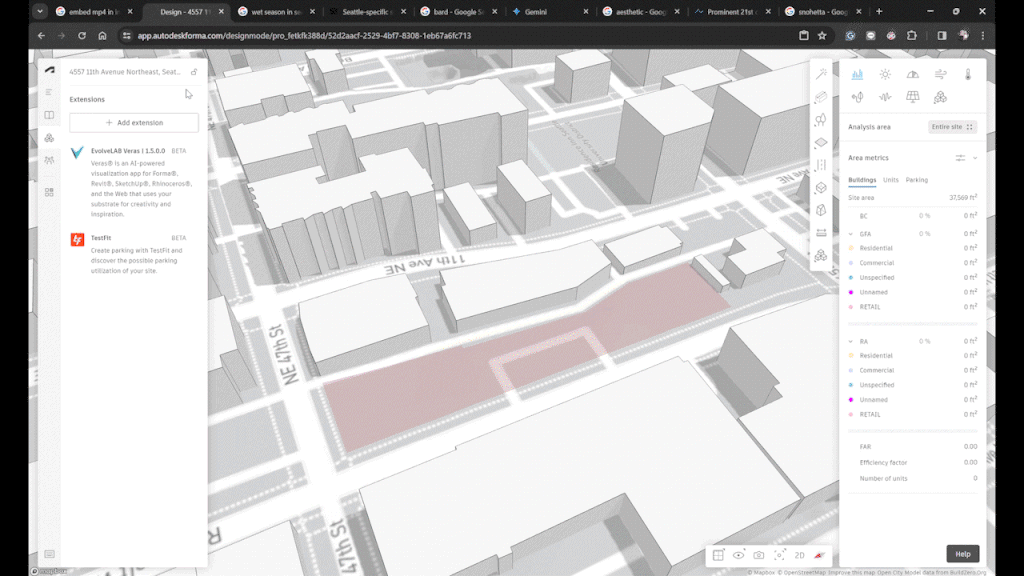Click the Help button
Screen dimensions: 1024x576
click(x=962, y=554)
